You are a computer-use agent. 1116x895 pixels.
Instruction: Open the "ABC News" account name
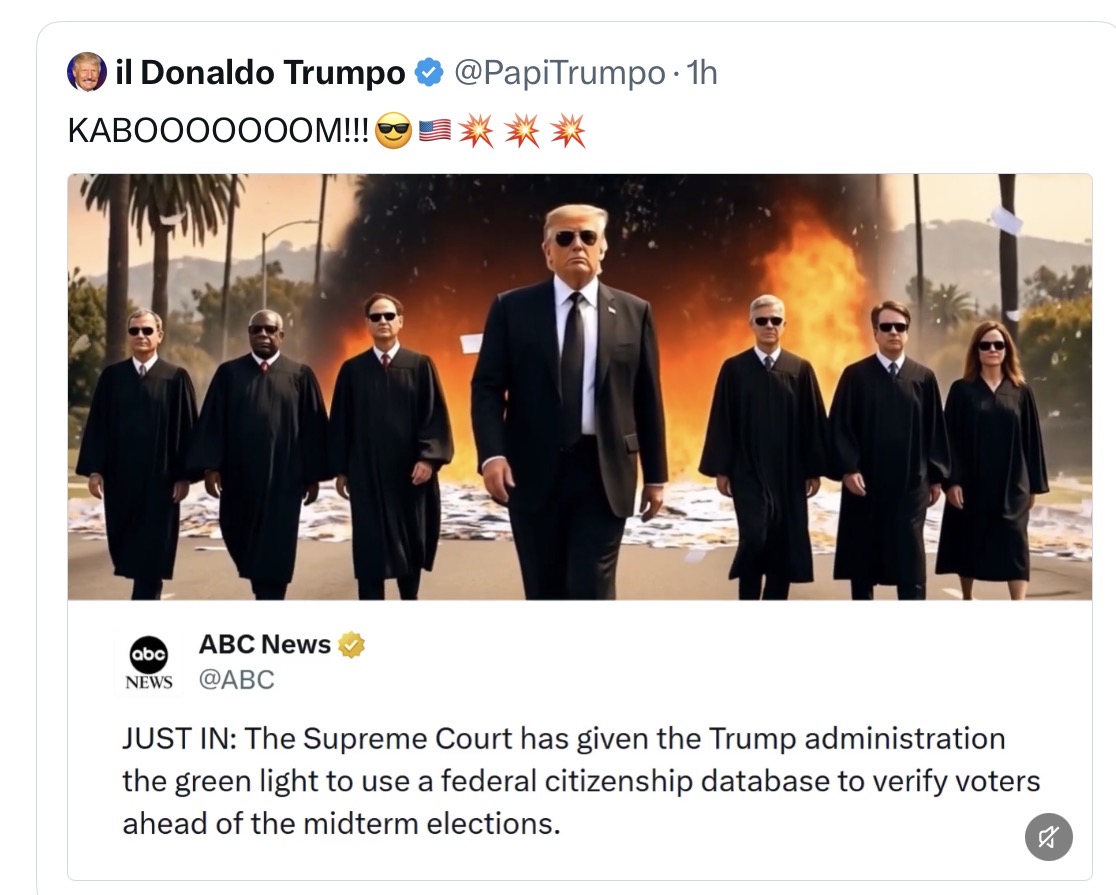coord(265,644)
